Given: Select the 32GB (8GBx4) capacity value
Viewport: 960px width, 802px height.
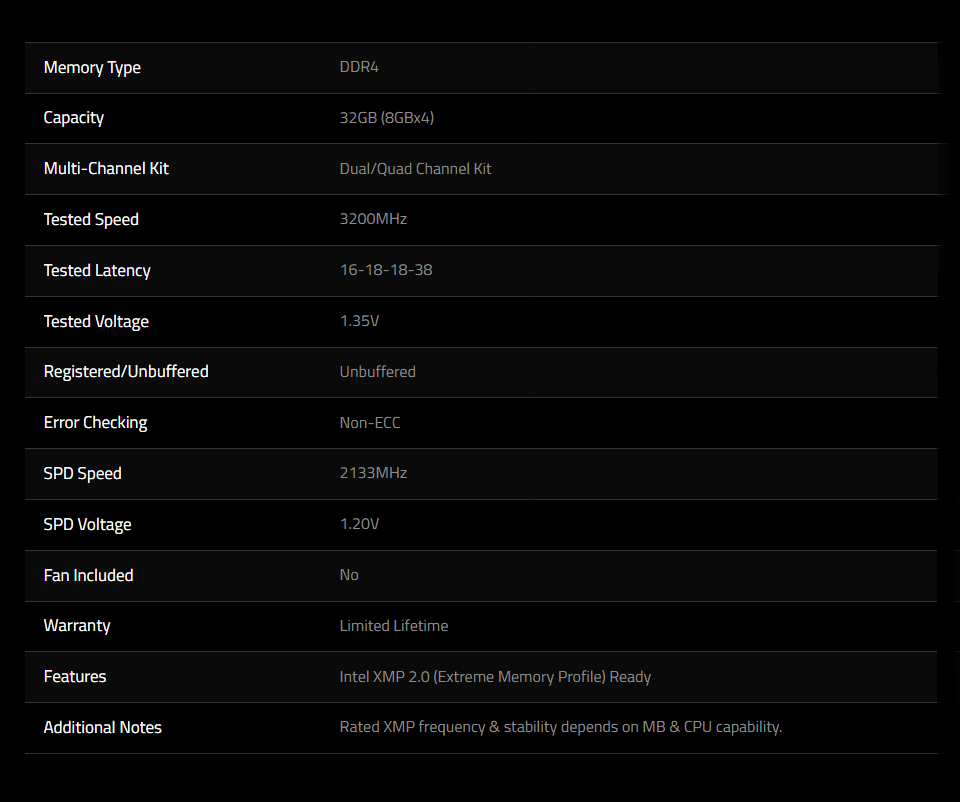Looking at the screenshot, I should pos(386,118).
